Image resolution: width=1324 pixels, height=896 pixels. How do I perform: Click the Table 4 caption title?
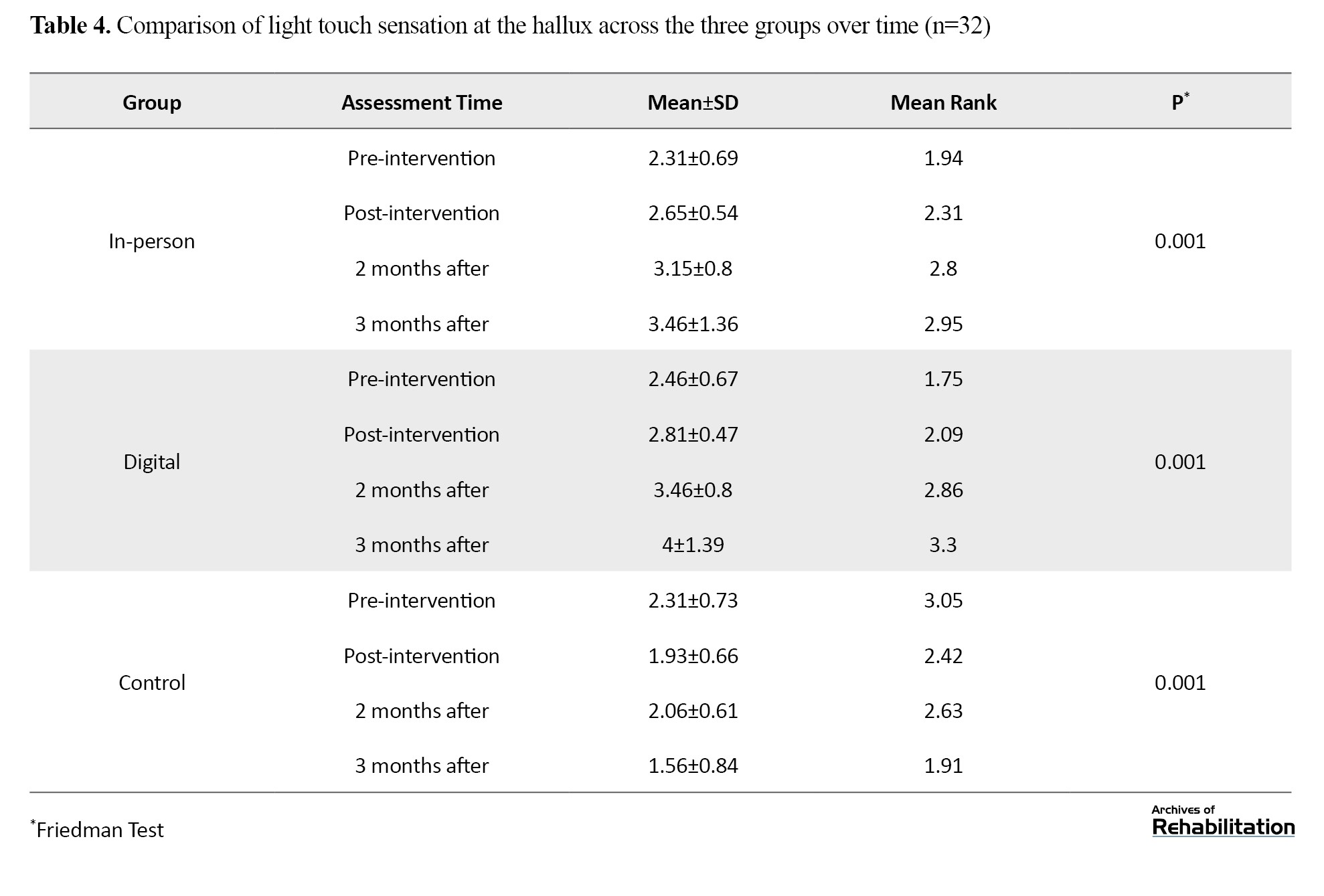510,25
